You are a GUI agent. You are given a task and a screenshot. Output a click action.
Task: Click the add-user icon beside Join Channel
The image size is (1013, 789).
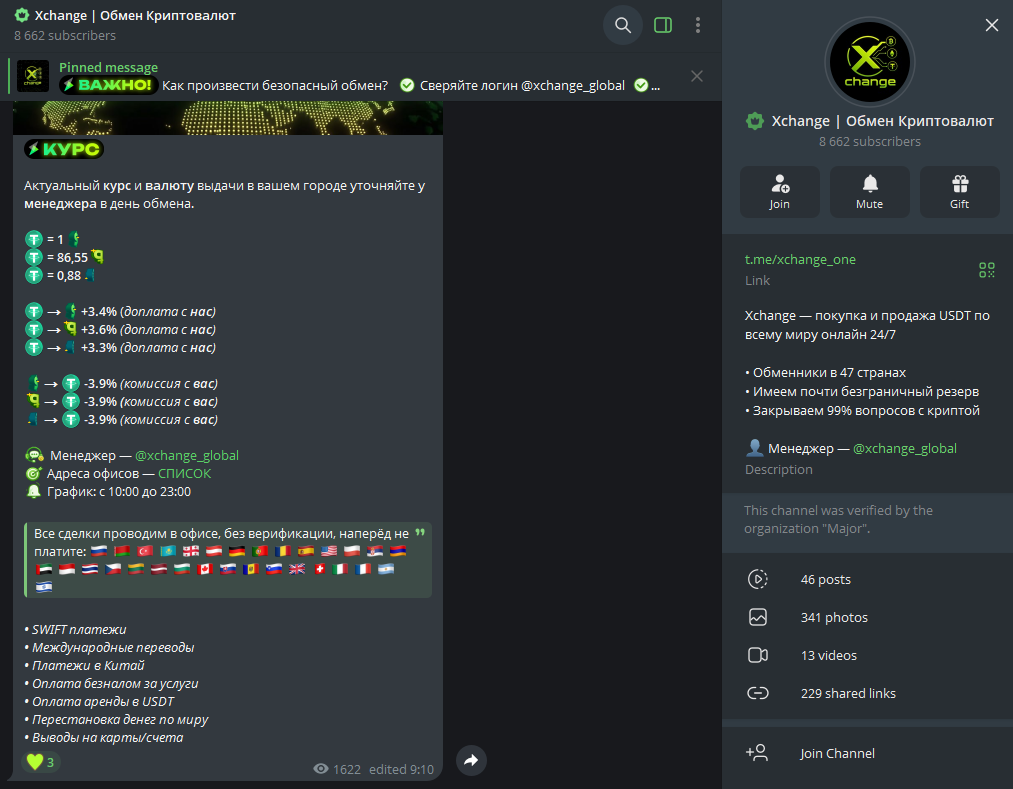tap(757, 753)
